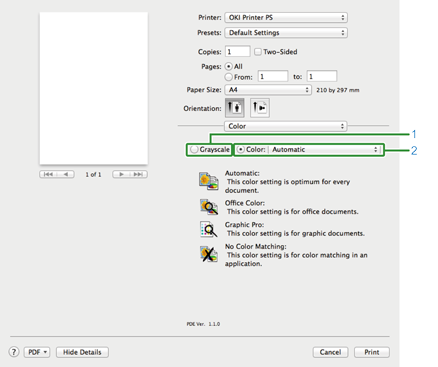Open the Color panel selector menu
The width and height of the screenshot is (438, 367).
286,126
